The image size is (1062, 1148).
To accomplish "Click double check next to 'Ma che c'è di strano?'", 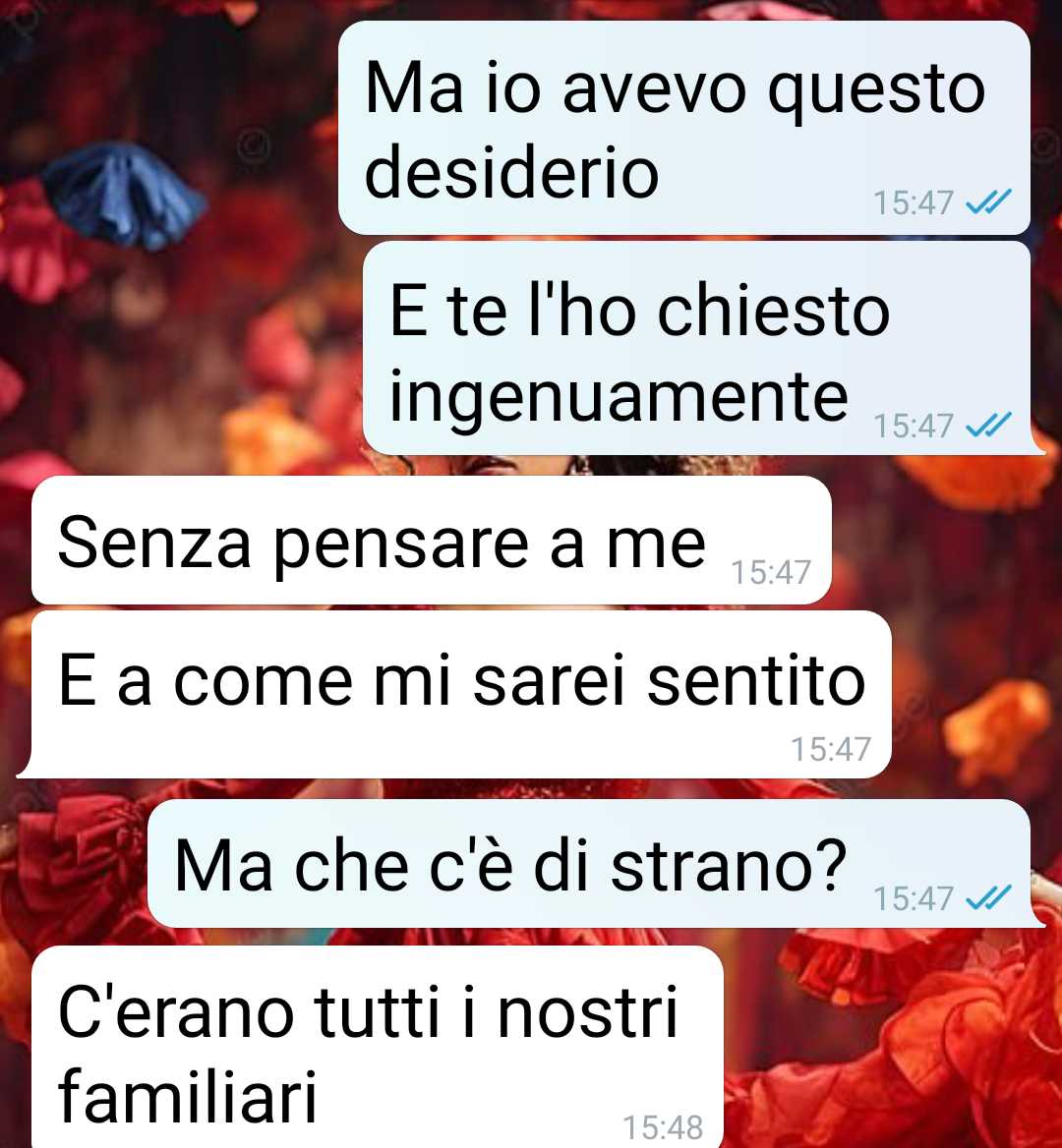I will click(988, 896).
